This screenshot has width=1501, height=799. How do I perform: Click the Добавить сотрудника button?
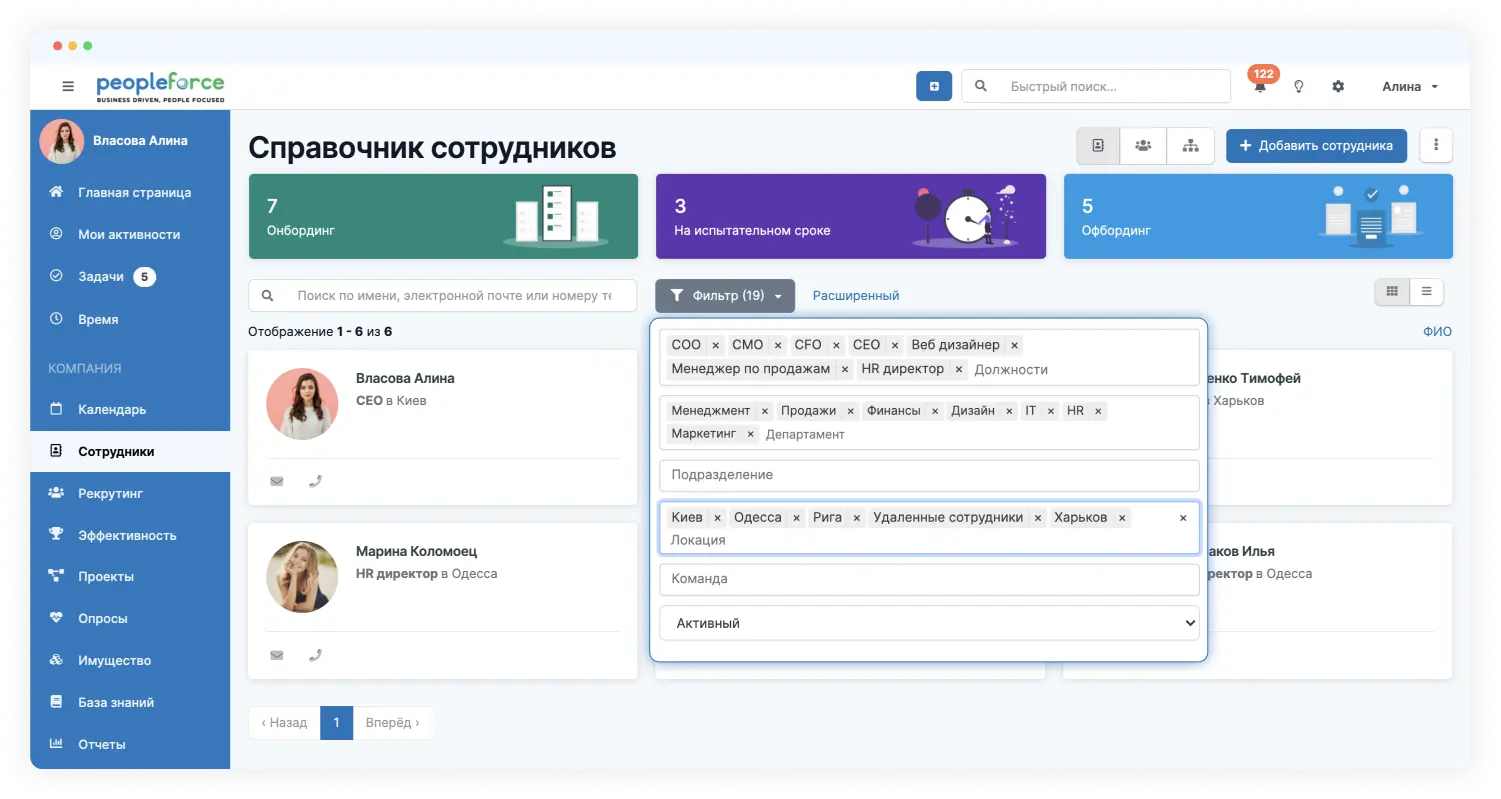tap(1316, 146)
